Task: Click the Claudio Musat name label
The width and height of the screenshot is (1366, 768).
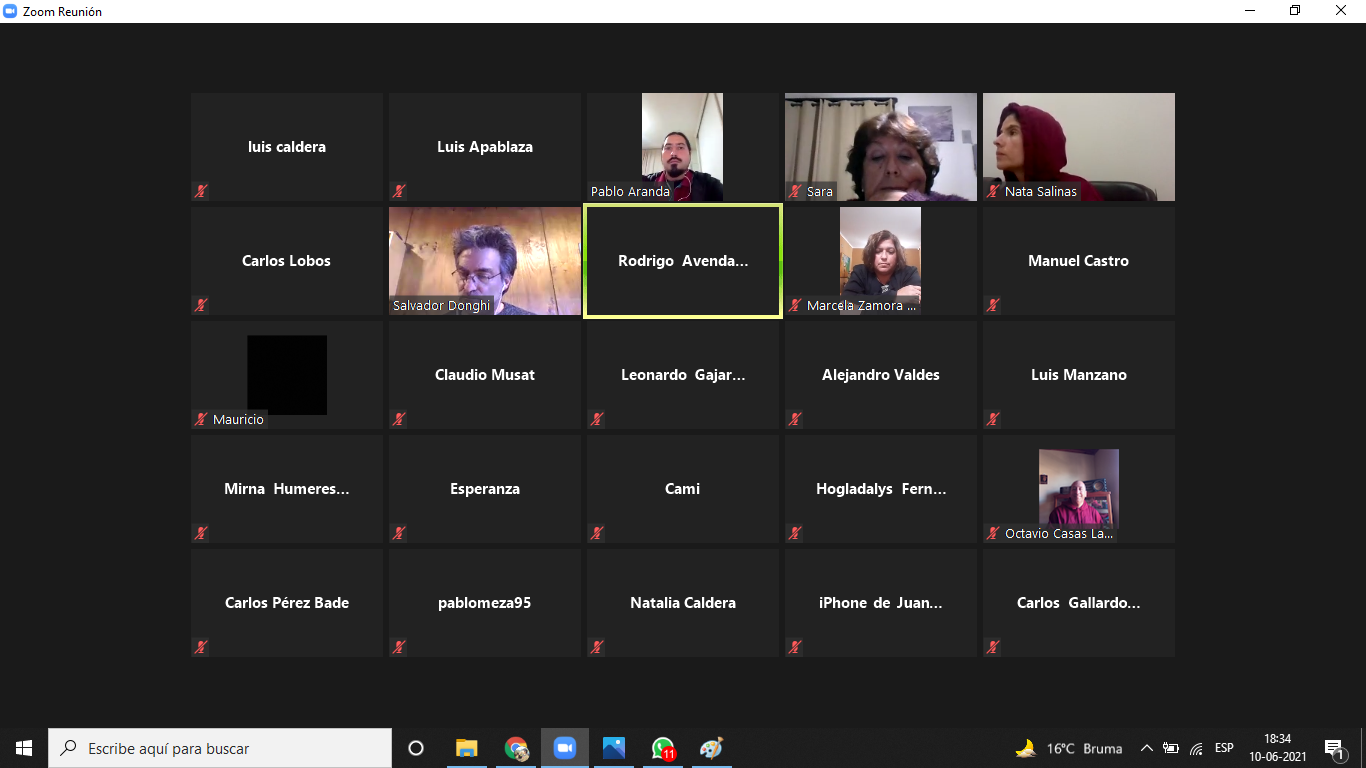Action: pos(485,375)
